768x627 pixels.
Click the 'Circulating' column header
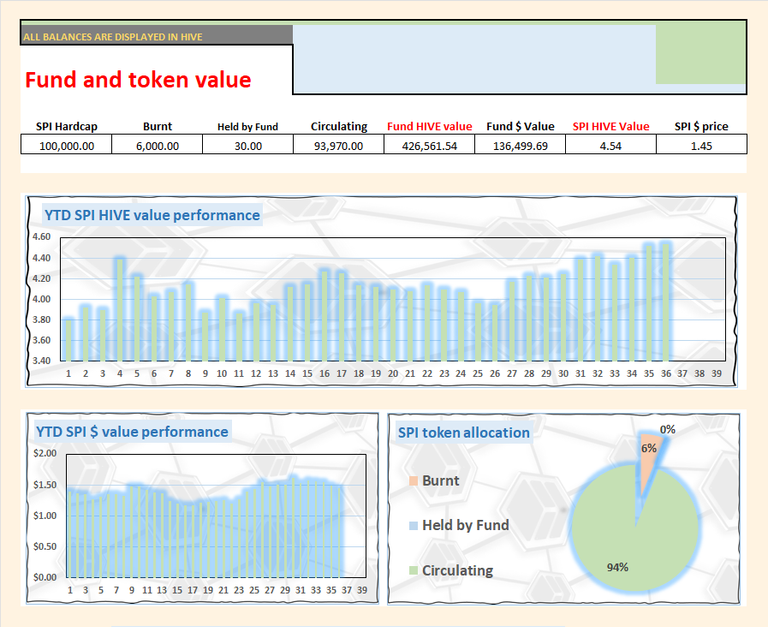pos(339,126)
